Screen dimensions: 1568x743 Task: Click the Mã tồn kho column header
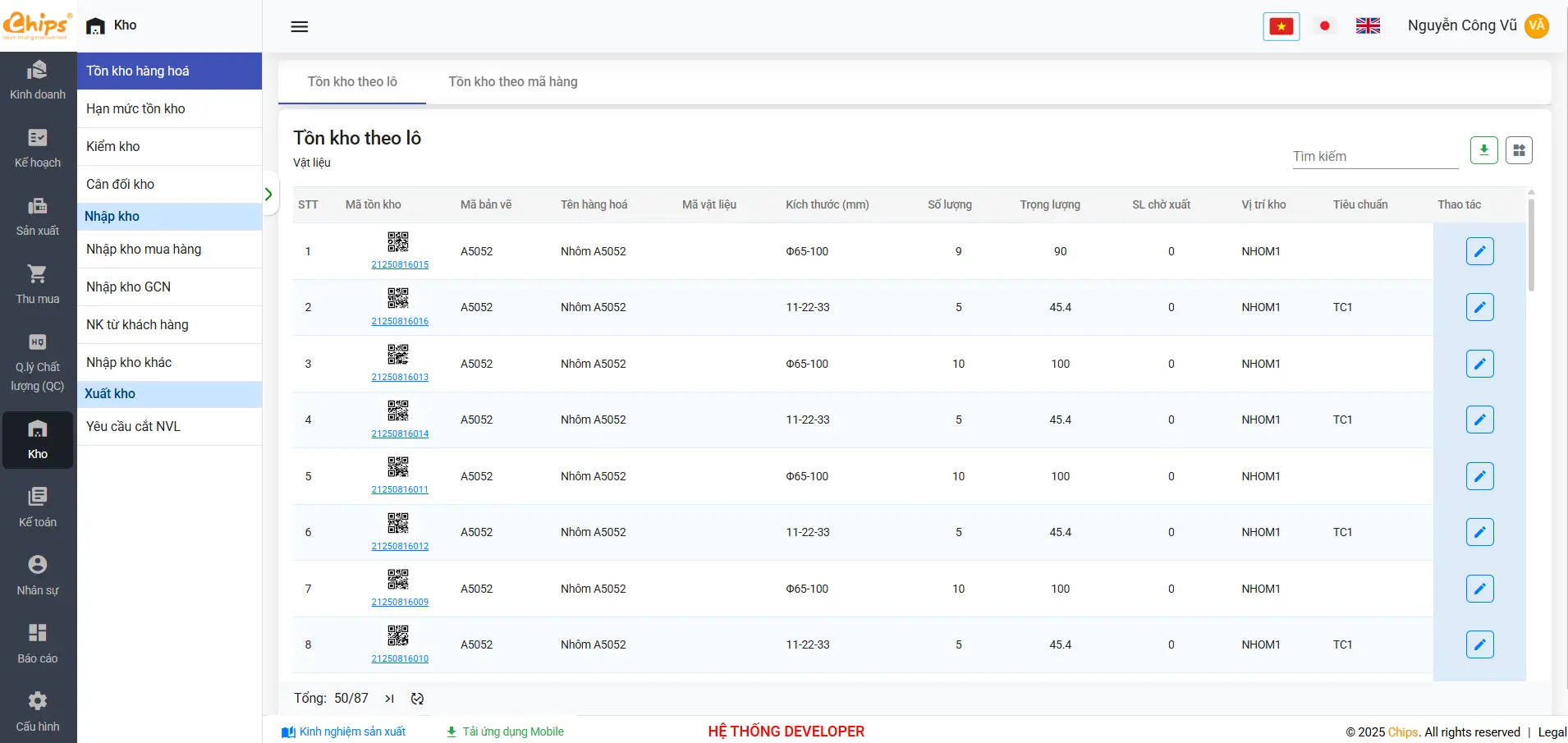pos(374,204)
